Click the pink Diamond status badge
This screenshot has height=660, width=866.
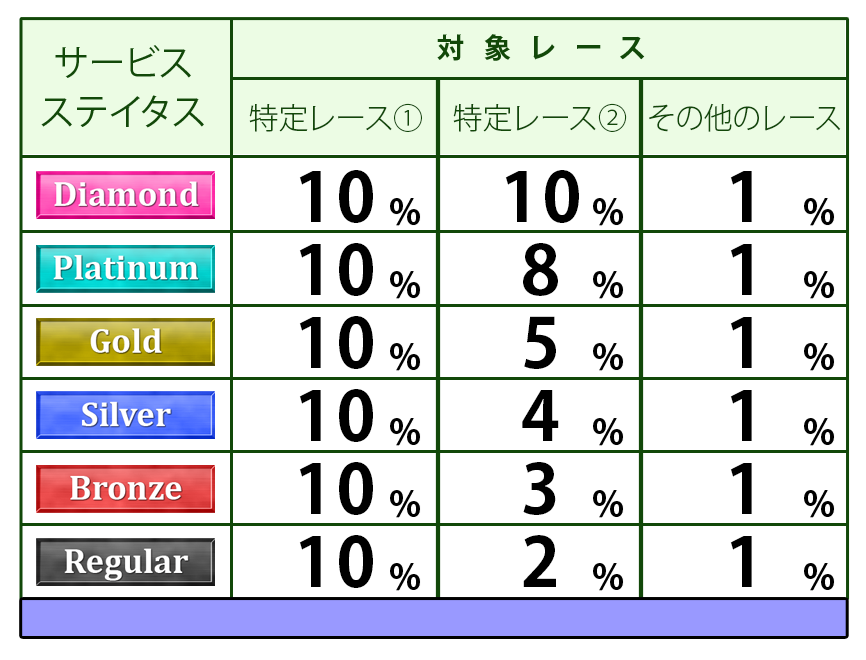(125, 194)
